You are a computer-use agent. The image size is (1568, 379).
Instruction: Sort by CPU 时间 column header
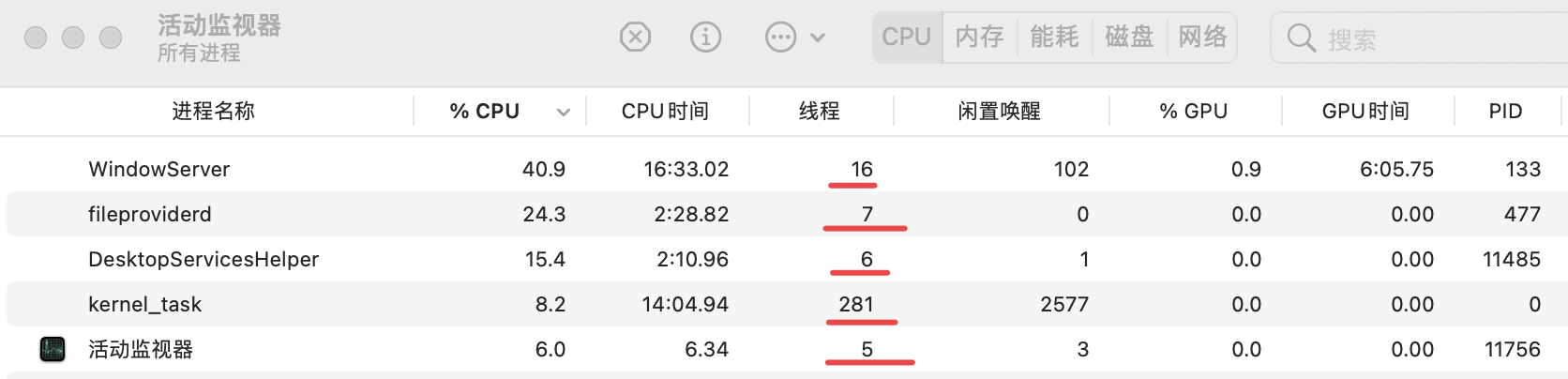[665, 112]
